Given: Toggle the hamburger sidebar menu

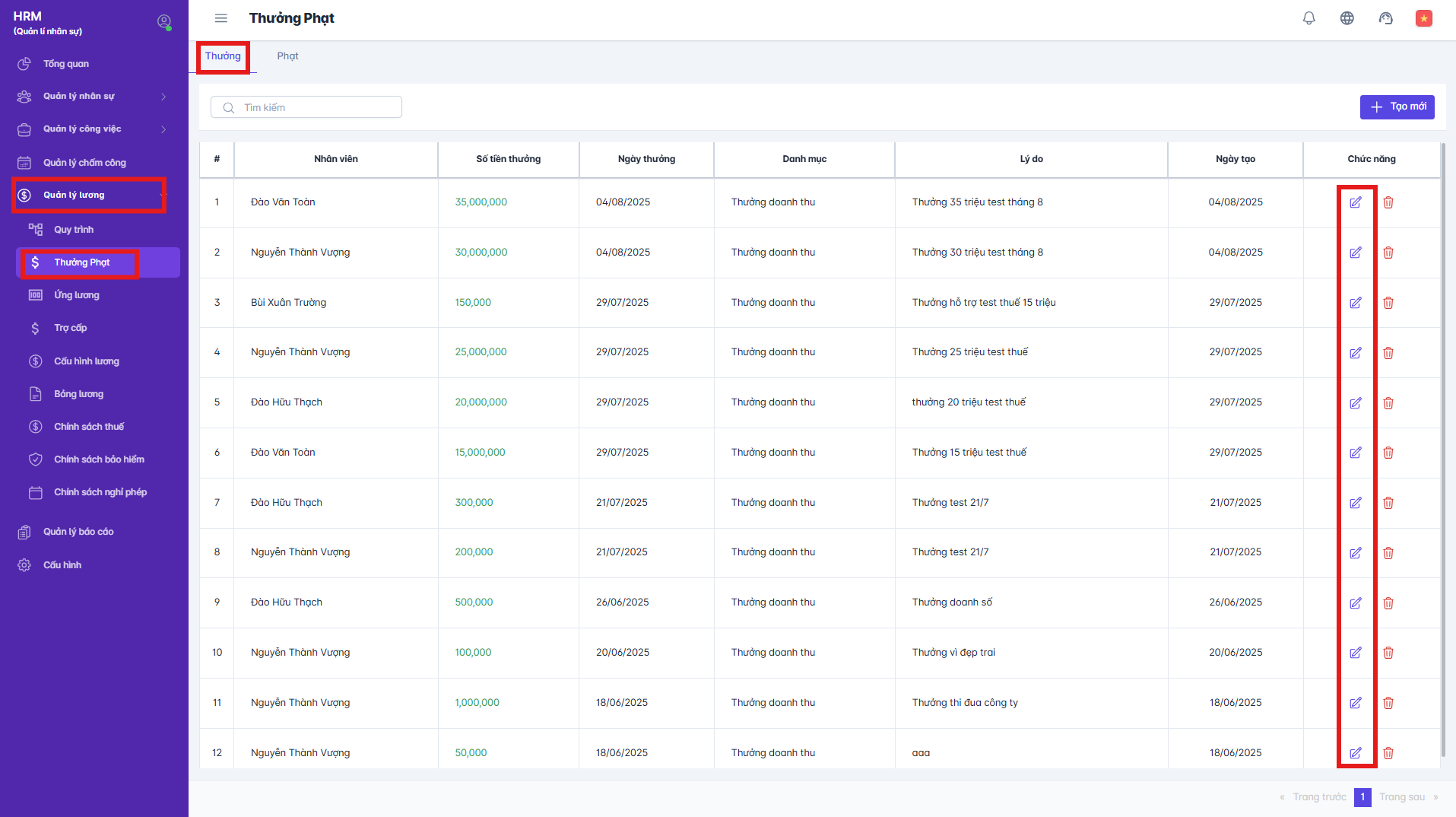Looking at the screenshot, I should [221, 18].
